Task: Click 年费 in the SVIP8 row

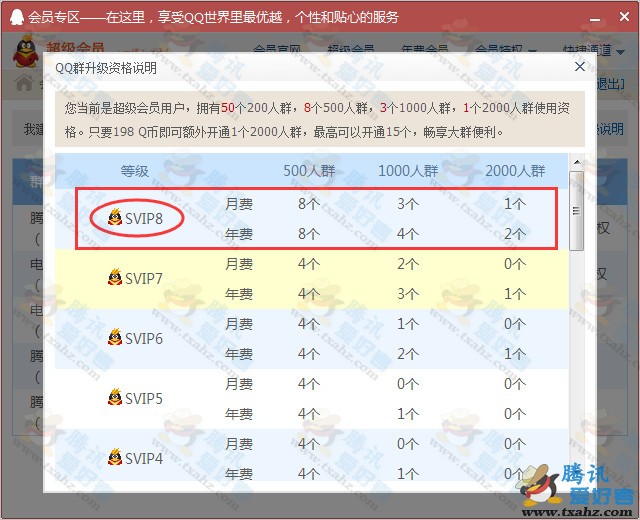Action: (x=239, y=234)
